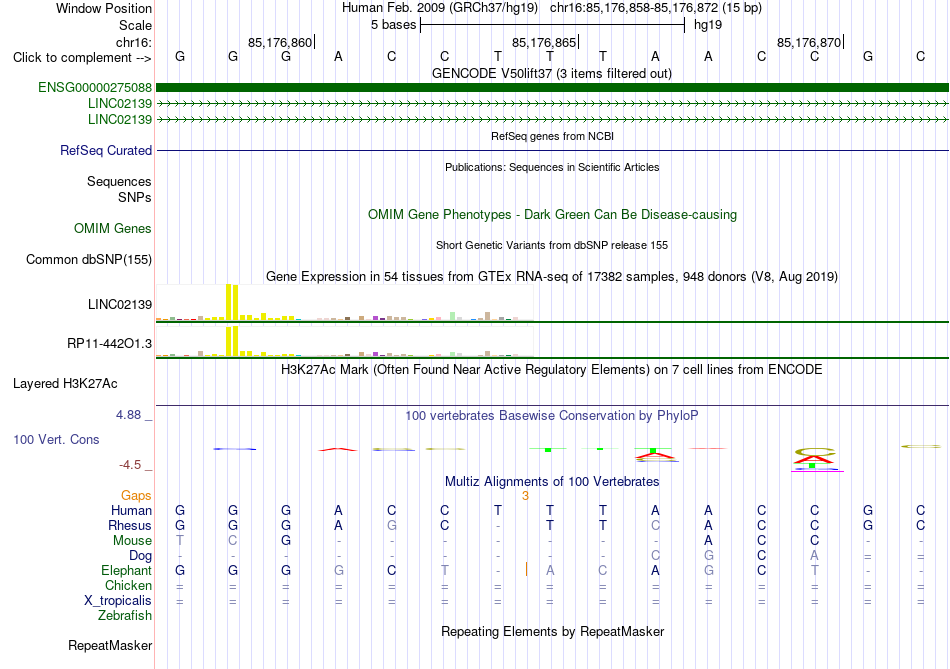Screen dimensions: 950x669
Task: Click the orange Gaps label
Action: pos(136,496)
